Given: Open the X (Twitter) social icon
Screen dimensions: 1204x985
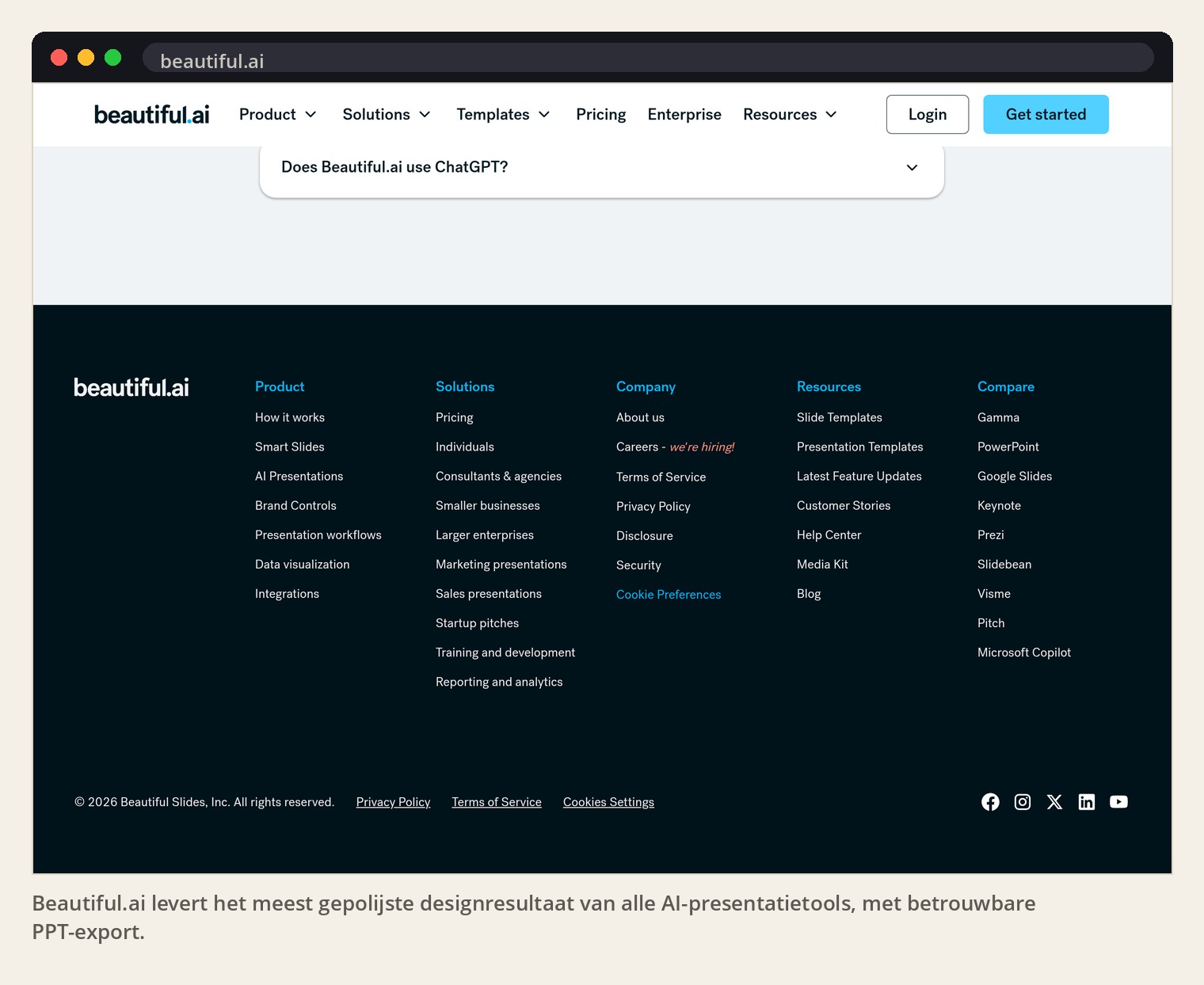Looking at the screenshot, I should pyautogui.click(x=1054, y=802).
